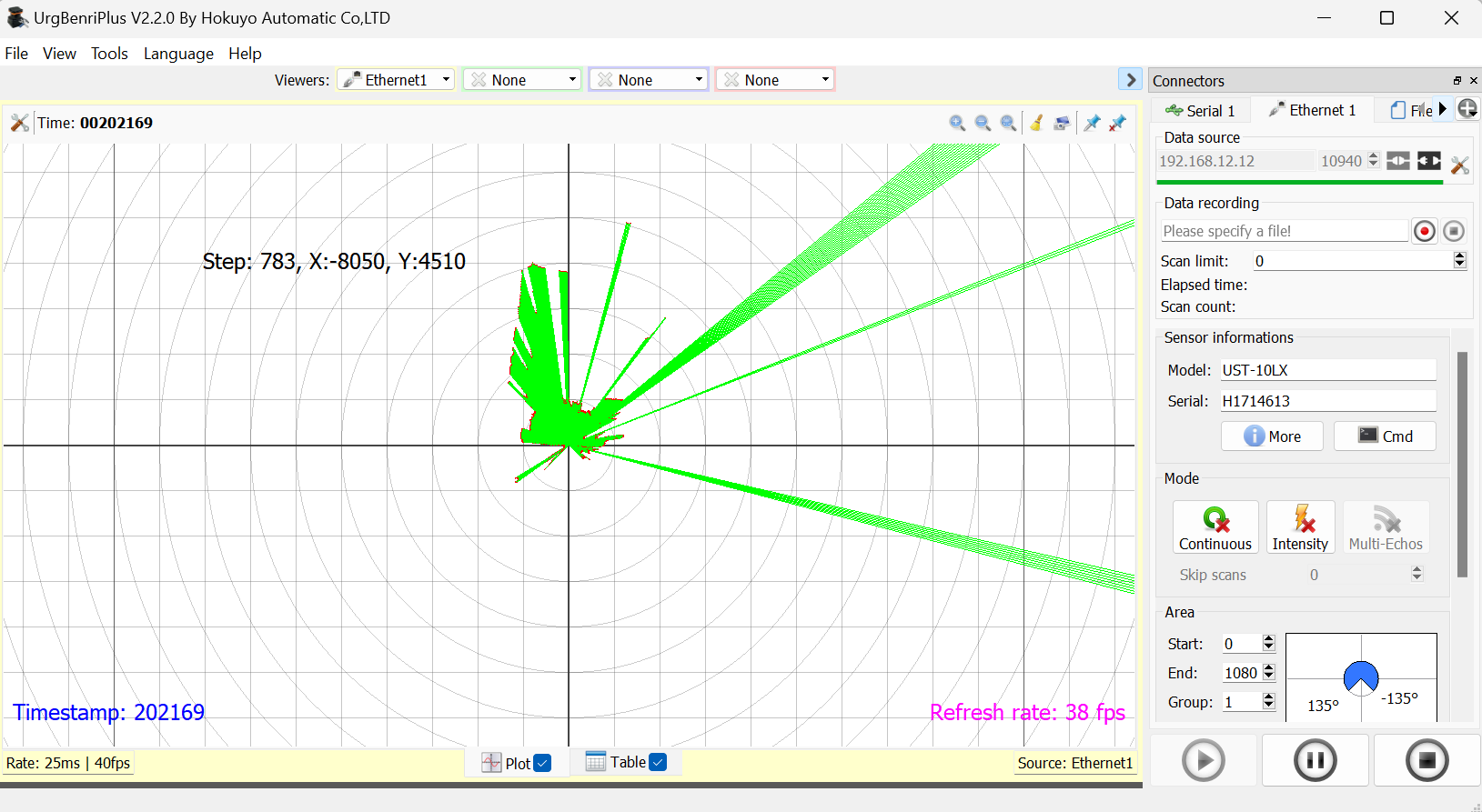Open the Tools menu
1482x812 pixels.
[x=109, y=54]
